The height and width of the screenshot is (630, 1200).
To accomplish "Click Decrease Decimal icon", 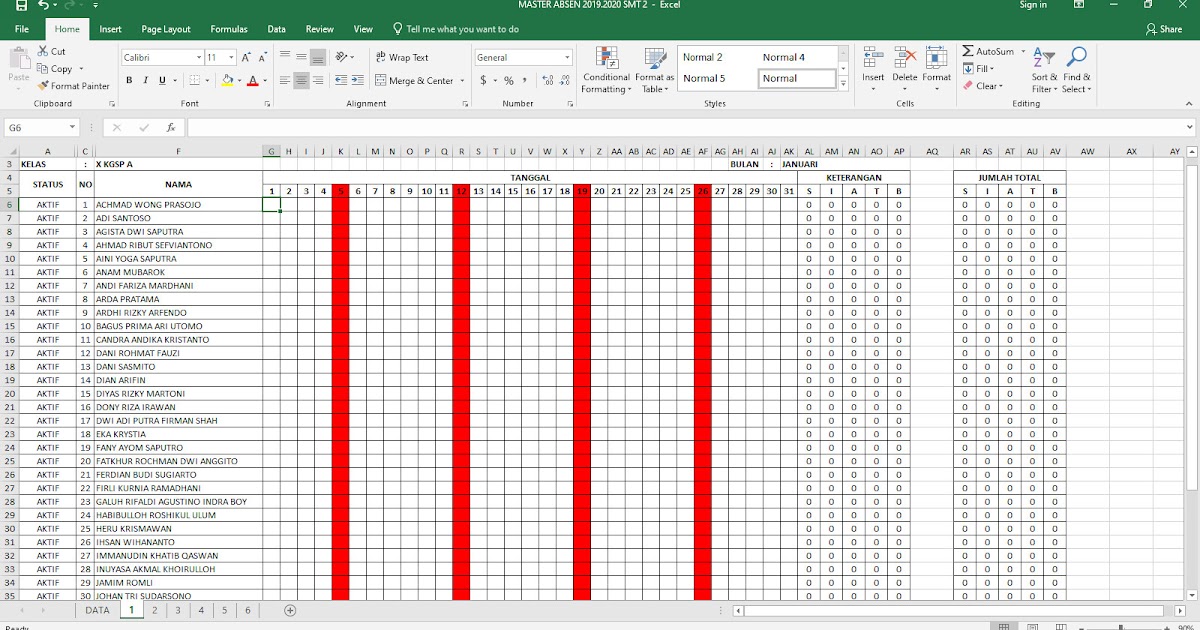I will tap(562, 80).
